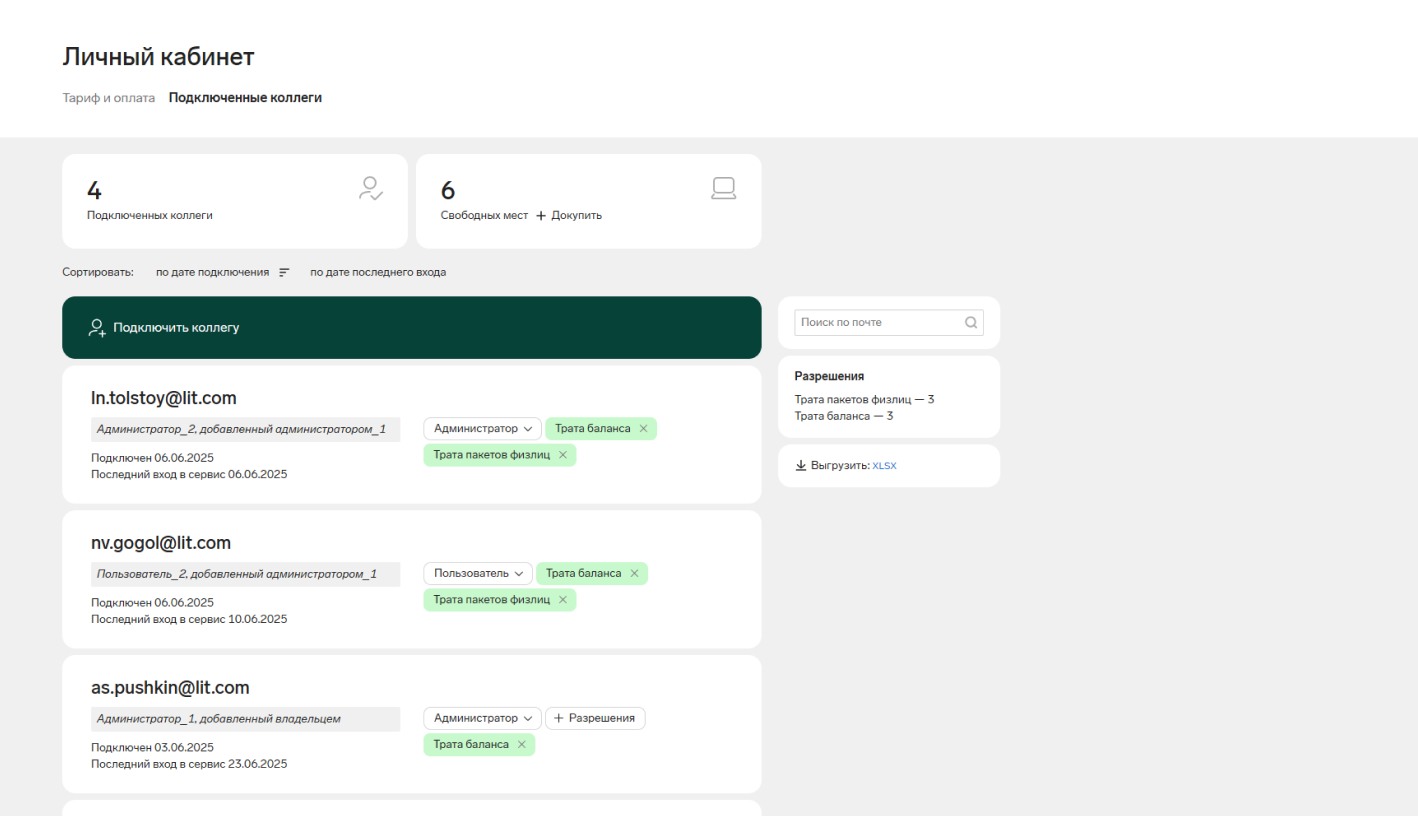Add Разрешения for as.pushkin@lit.com
The height and width of the screenshot is (816, 1418).
[595, 718]
